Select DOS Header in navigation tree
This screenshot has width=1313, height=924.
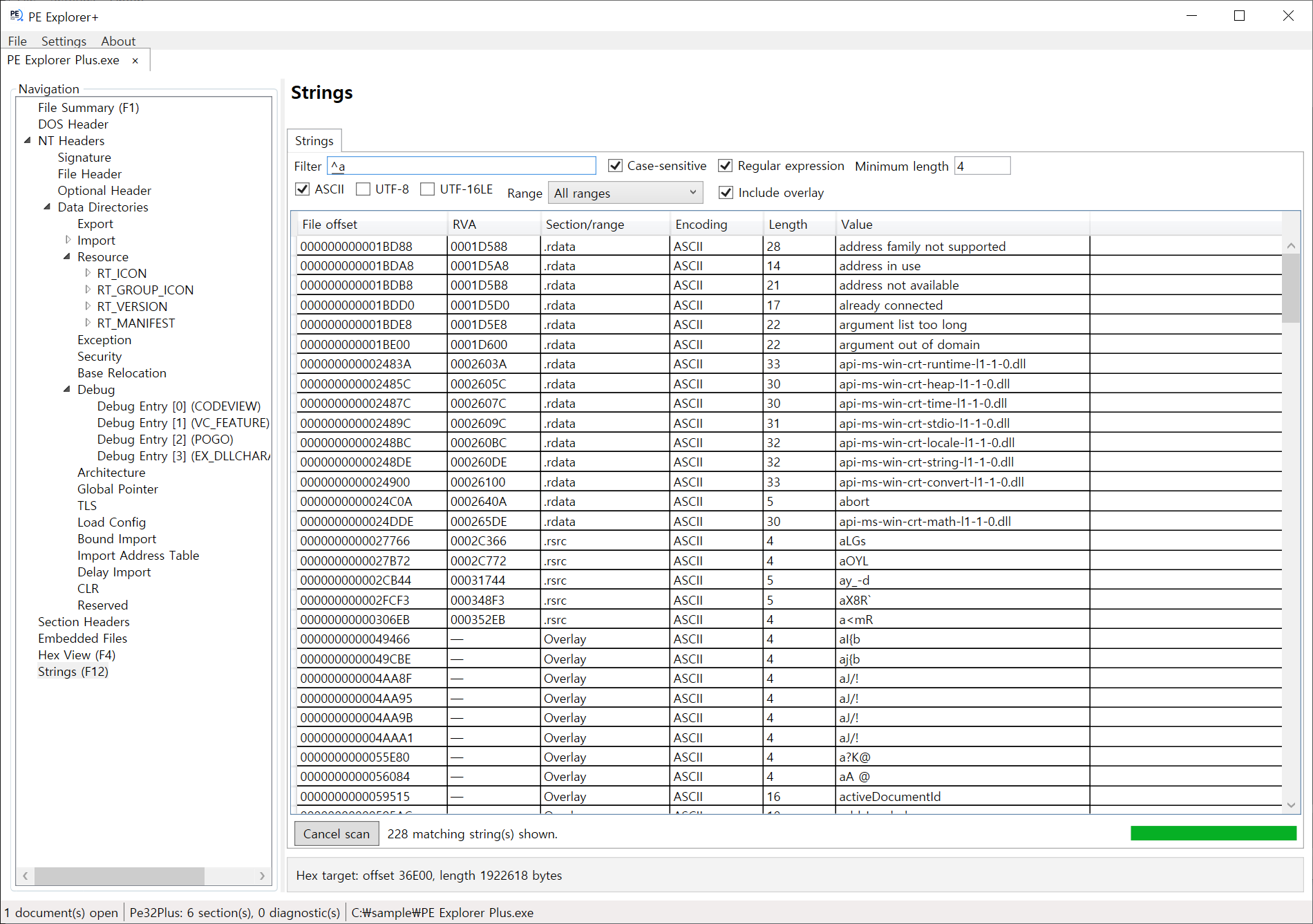pyautogui.click(x=73, y=124)
